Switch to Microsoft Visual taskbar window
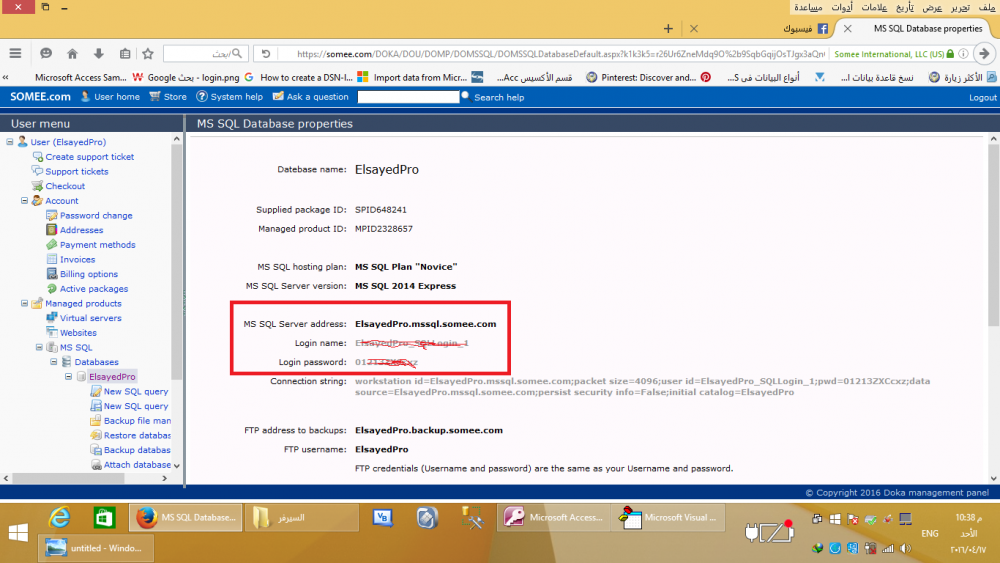This screenshot has height=563, width=1000. pos(668,517)
